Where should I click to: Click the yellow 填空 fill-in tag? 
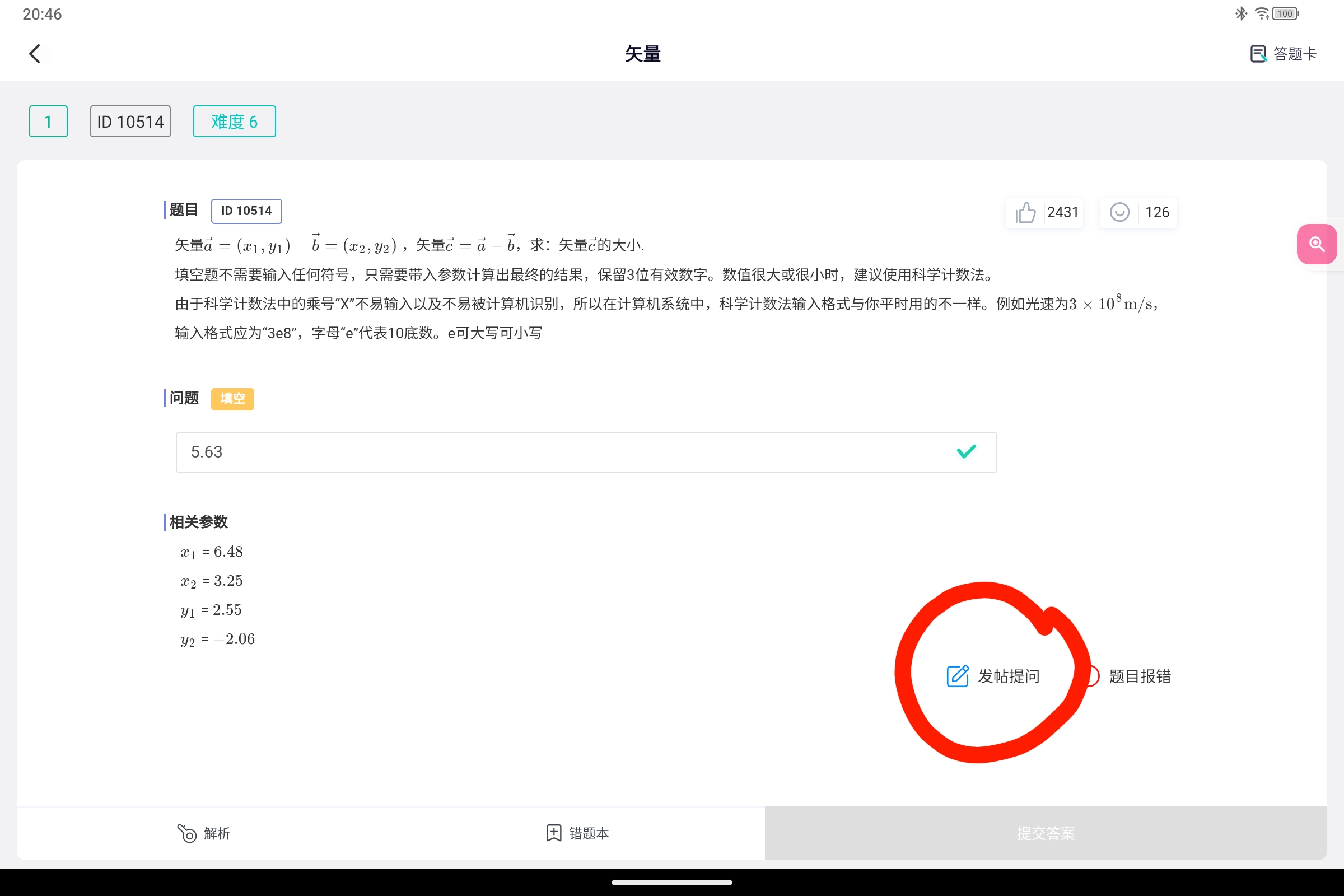pyautogui.click(x=232, y=398)
